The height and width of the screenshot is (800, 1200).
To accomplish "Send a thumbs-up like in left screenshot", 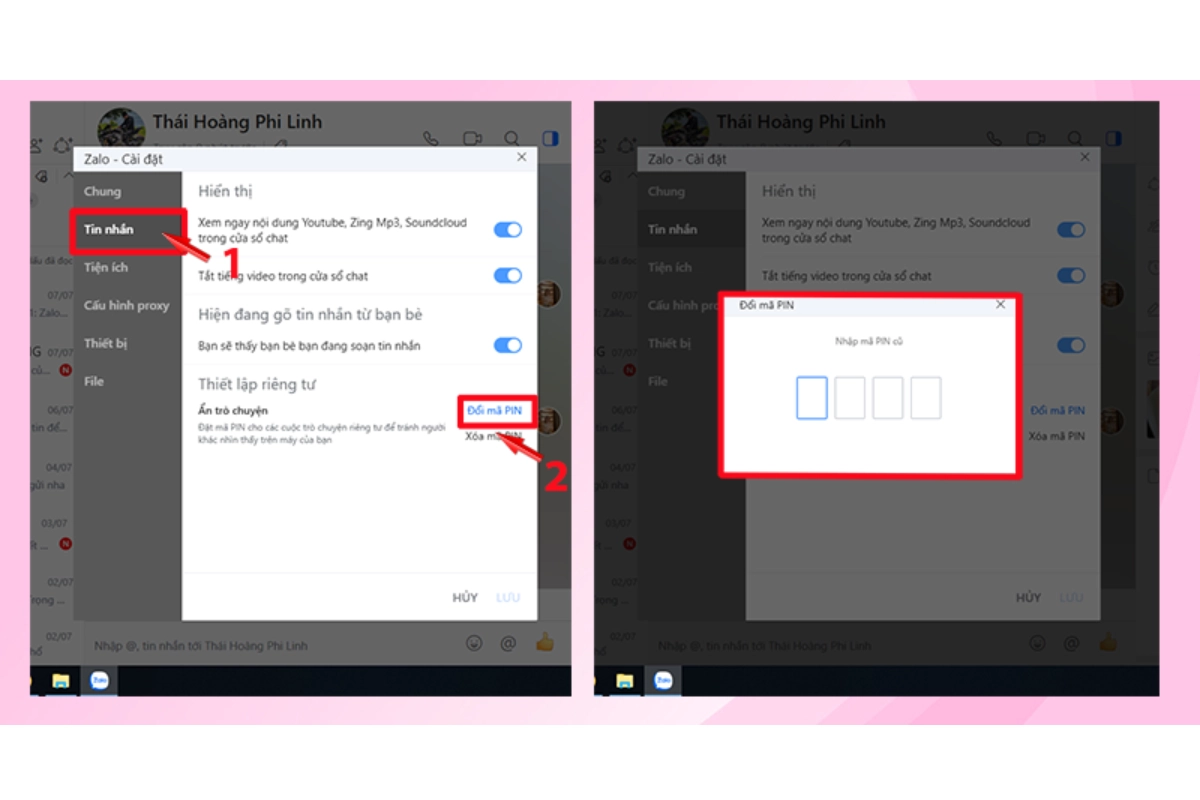I will coord(545,642).
